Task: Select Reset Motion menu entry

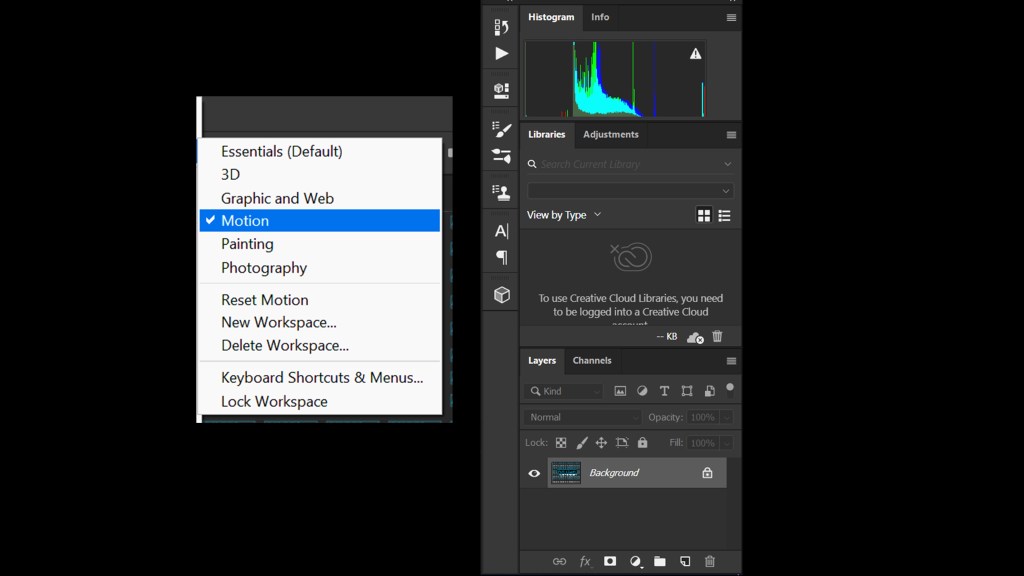Action: [x=265, y=300]
